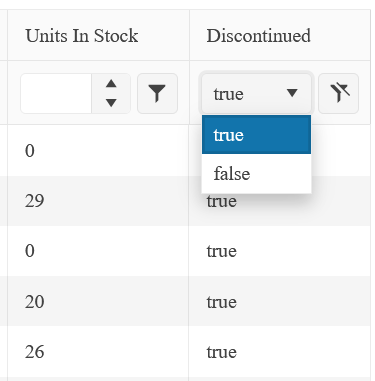375x381 pixels.
Task: Collapse the Discontinued filter dropdown arrow
Action: [292, 93]
